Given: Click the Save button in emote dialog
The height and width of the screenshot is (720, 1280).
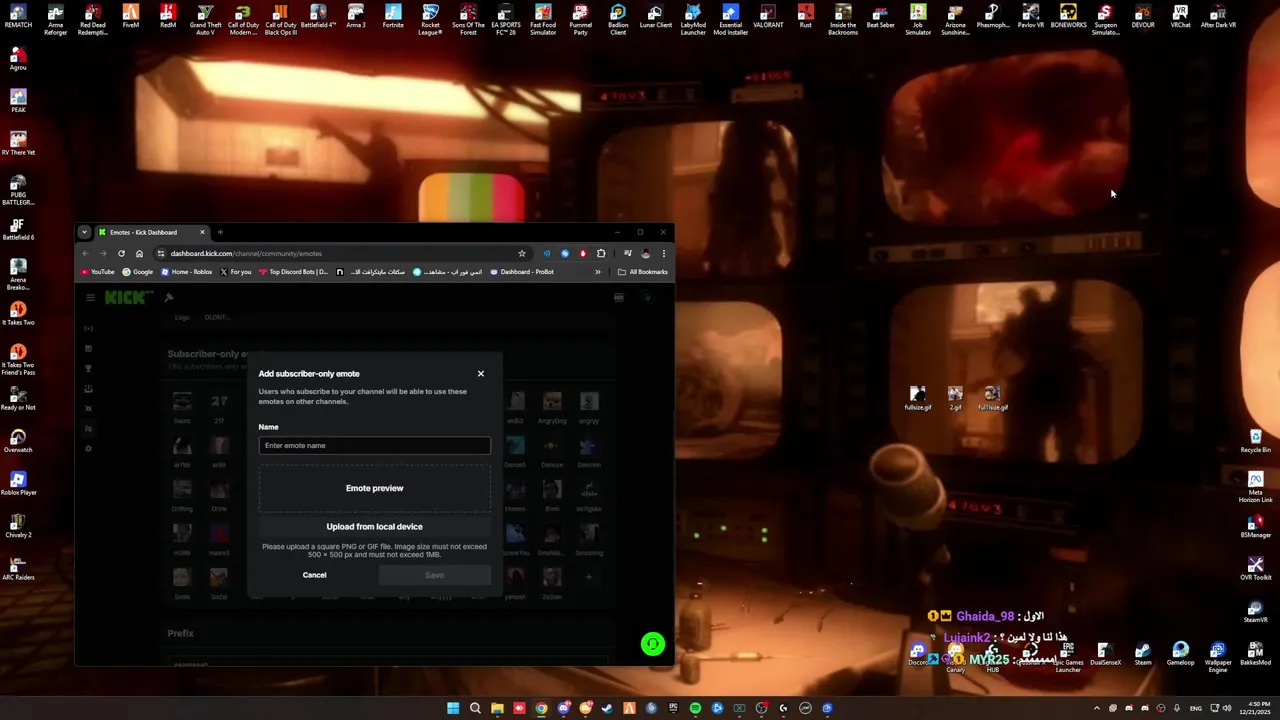Looking at the screenshot, I should click(x=434, y=575).
